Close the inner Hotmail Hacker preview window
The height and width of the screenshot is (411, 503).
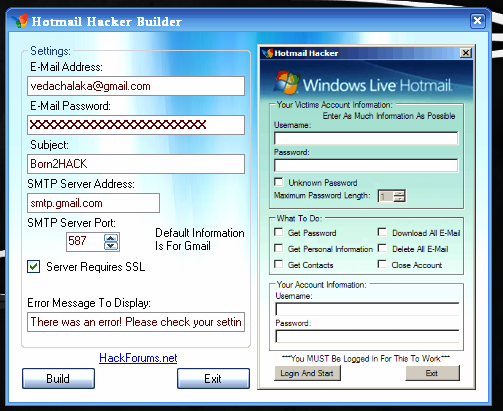(x=466, y=53)
